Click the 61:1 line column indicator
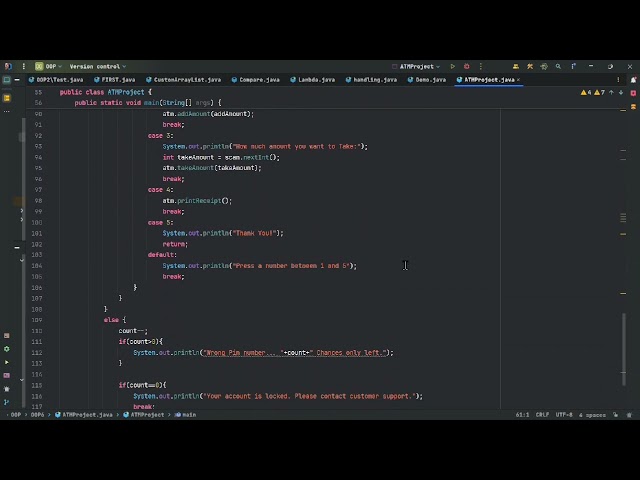Viewport: 640px width, 480px height. [x=522, y=415]
